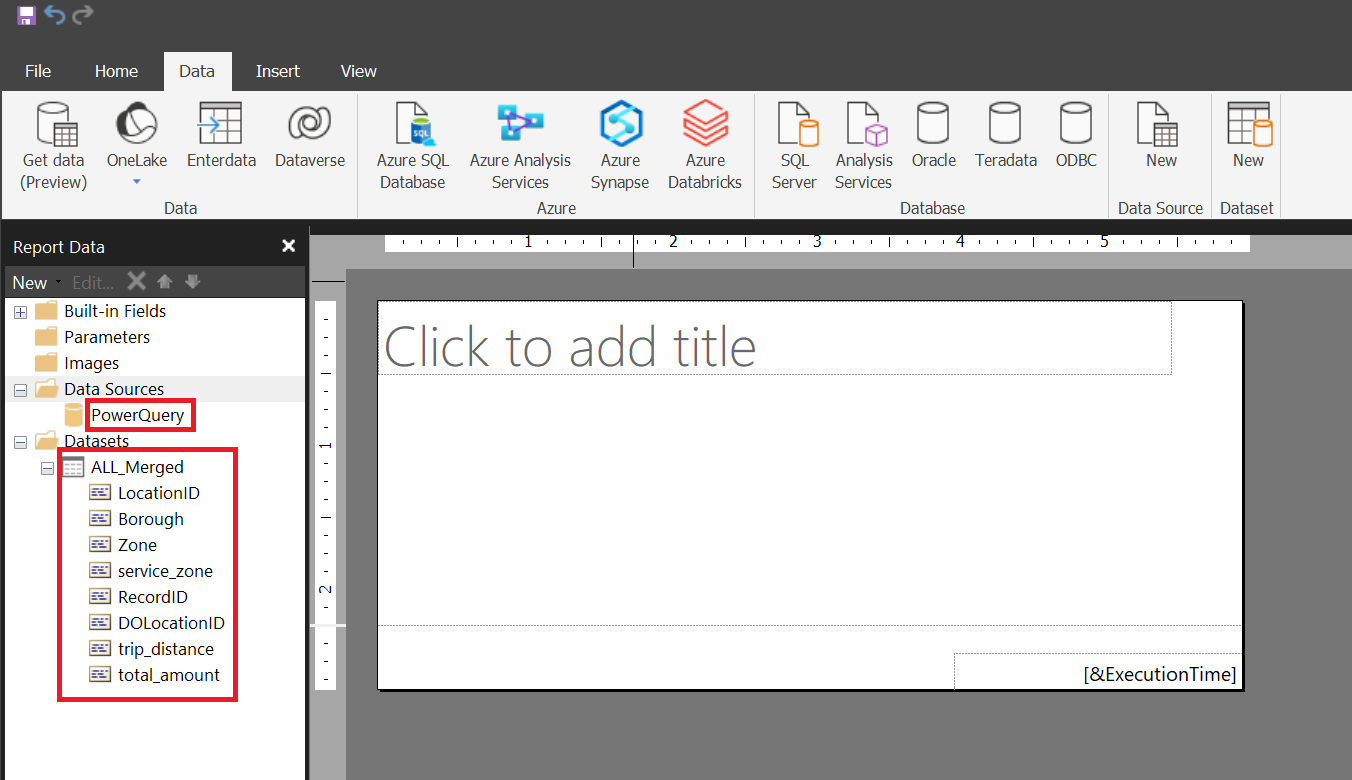Select the LocationID field
The width and height of the screenshot is (1352, 780).
pyautogui.click(x=159, y=493)
